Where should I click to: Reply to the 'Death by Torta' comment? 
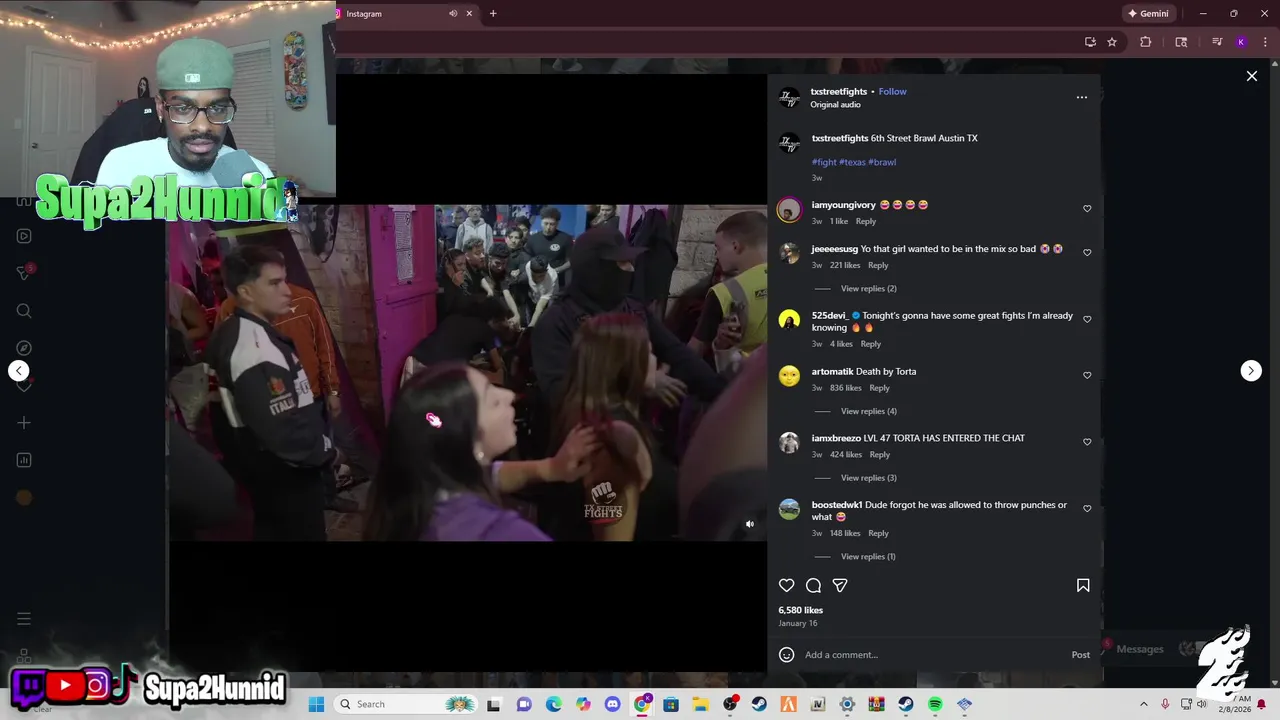[879, 388]
